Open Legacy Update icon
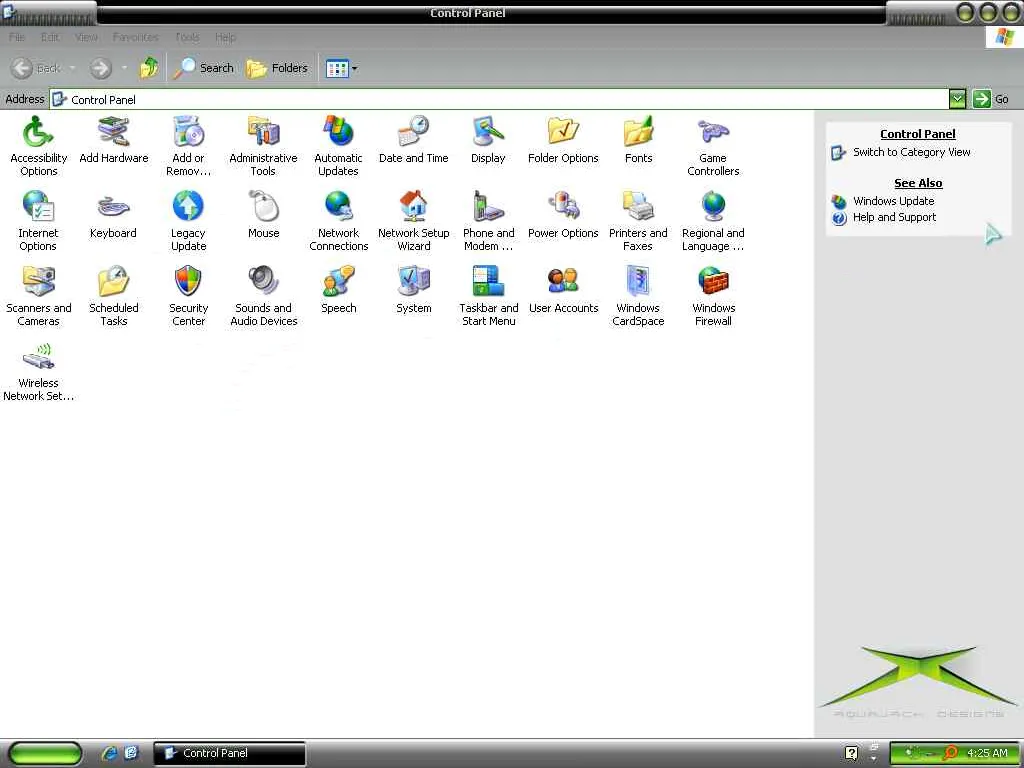Viewport: 1024px width, 768px height. (x=188, y=221)
